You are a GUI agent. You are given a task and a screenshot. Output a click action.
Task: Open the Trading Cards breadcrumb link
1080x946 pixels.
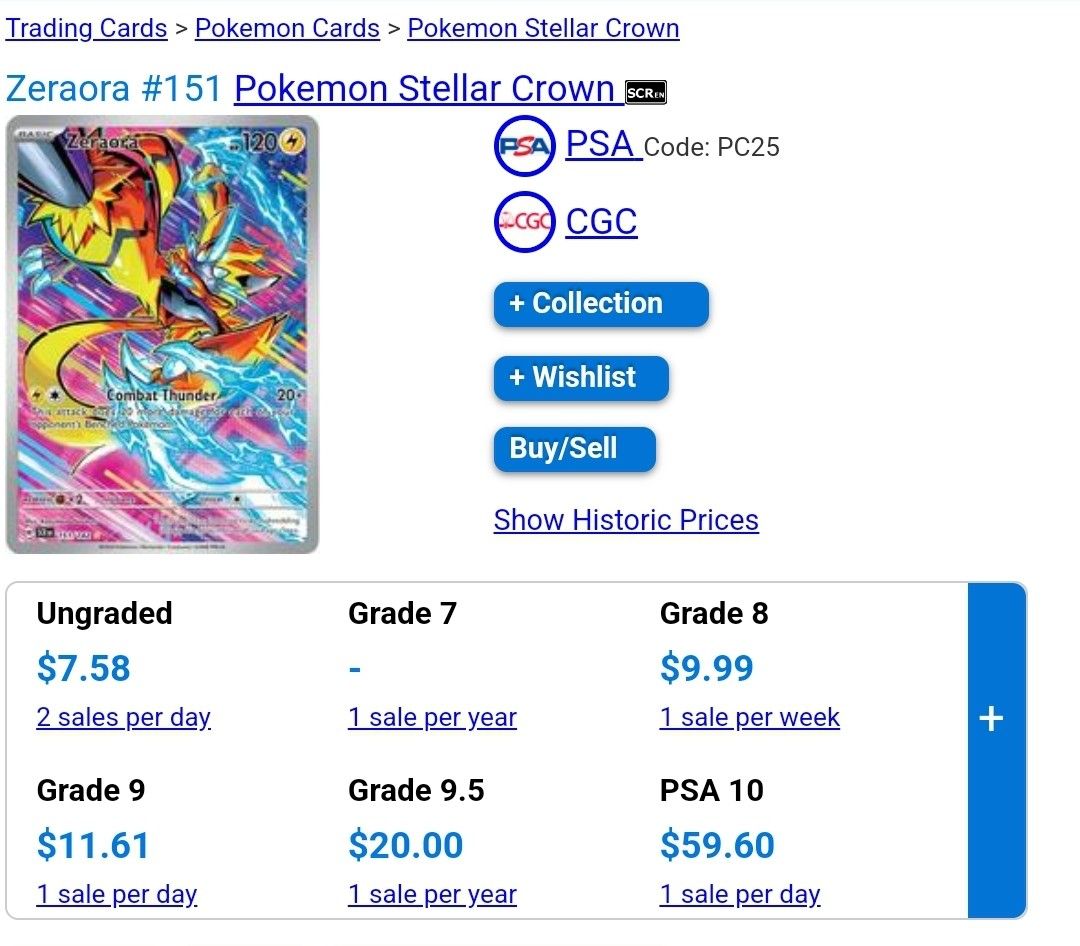point(86,28)
